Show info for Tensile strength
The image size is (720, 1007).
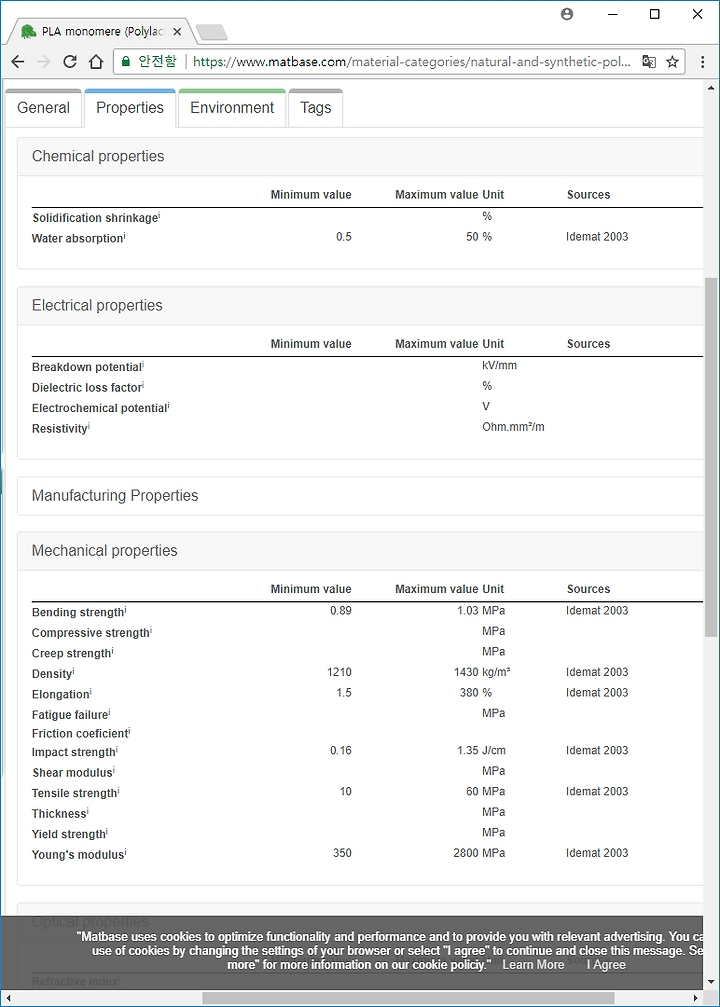119,790
